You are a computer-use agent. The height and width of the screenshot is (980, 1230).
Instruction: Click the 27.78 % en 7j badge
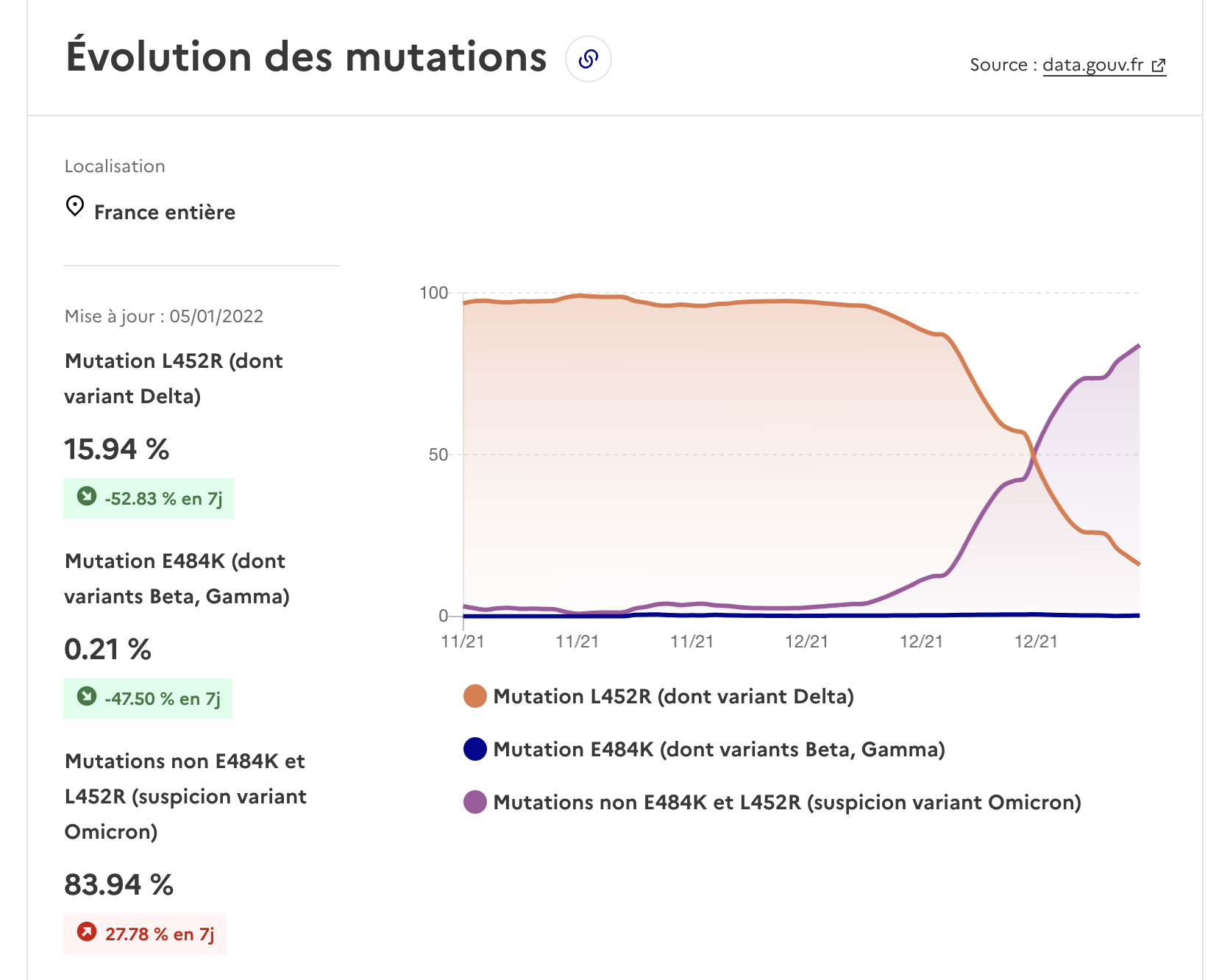point(145,934)
